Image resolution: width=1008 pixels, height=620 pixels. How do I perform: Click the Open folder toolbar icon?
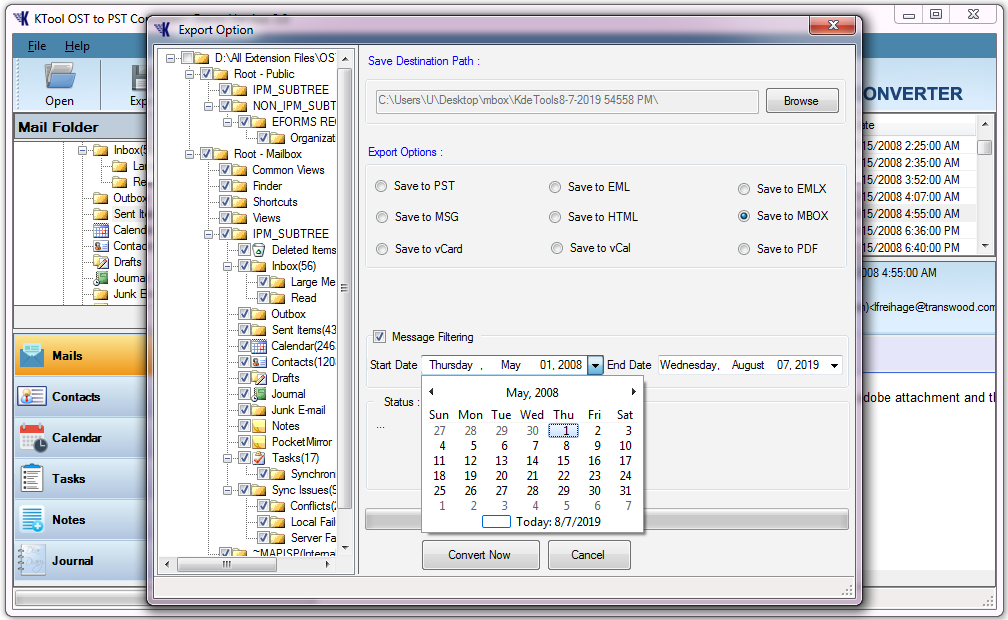(x=59, y=77)
